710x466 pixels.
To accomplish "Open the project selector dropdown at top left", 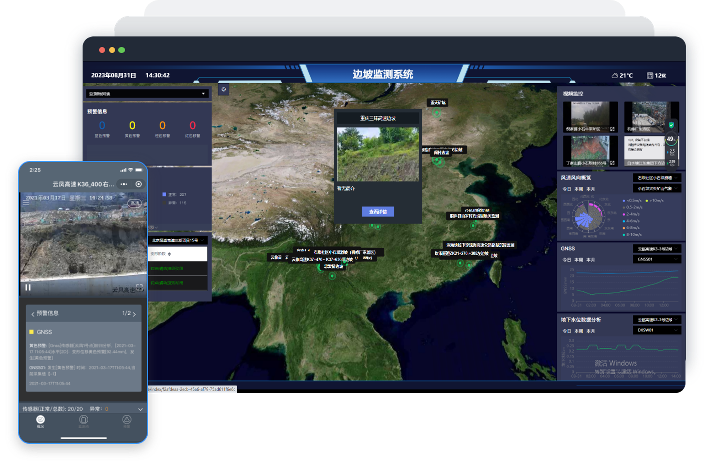I will coord(148,94).
